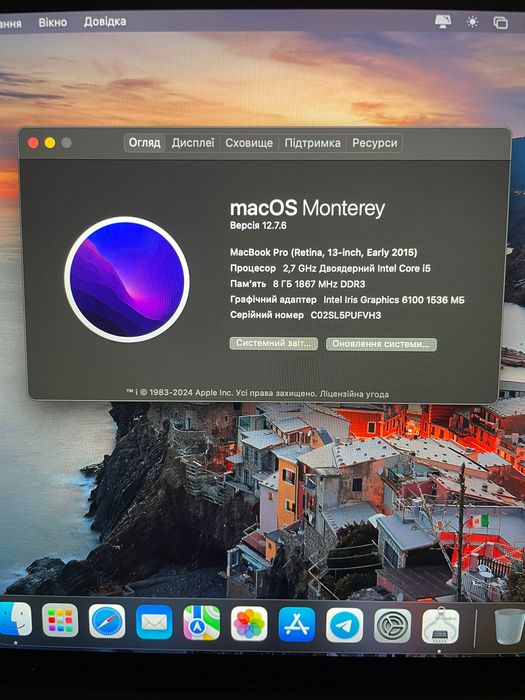This screenshot has height=700, width=525.
Task: Open the Підтримка tab
Action: pos(312,143)
